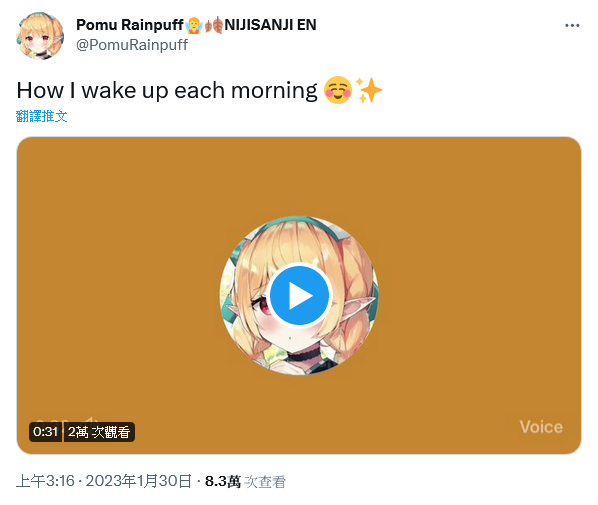This screenshot has width=598, height=505.
Task: Click the fallen leaf emoji beside the name
Action: (x=214, y=25)
